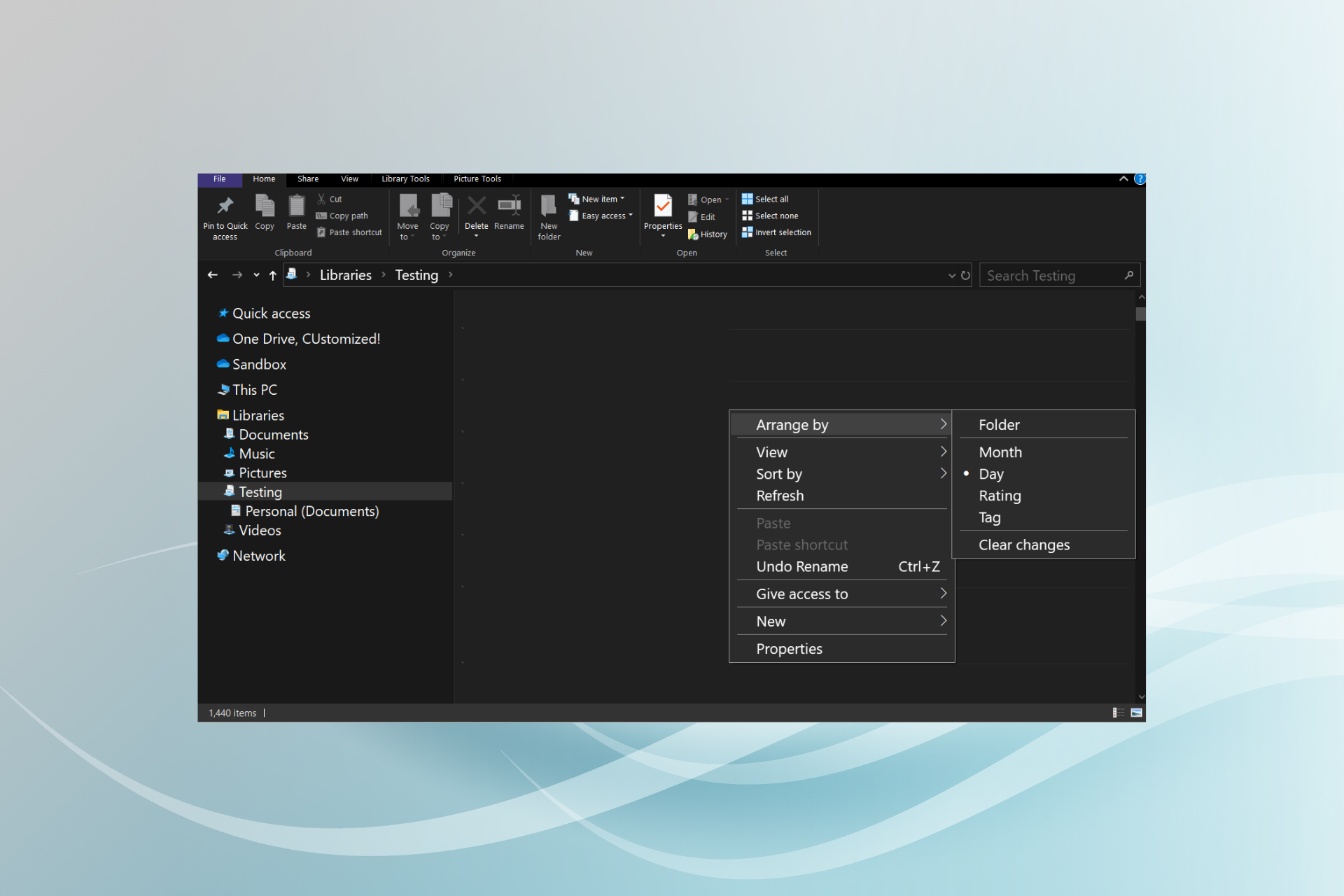Choose Month arrangement option
Image resolution: width=1344 pixels, height=896 pixels.
click(x=1000, y=451)
